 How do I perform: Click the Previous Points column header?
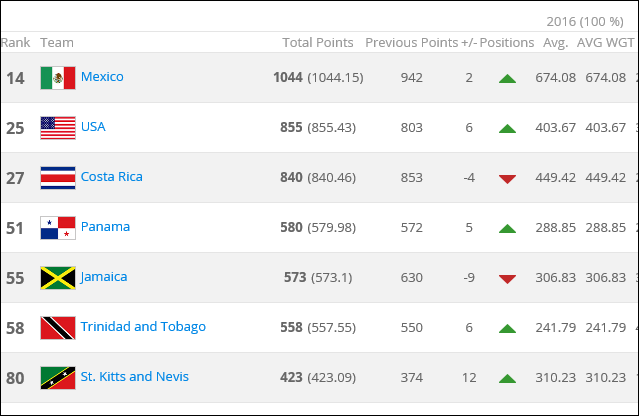(412, 42)
